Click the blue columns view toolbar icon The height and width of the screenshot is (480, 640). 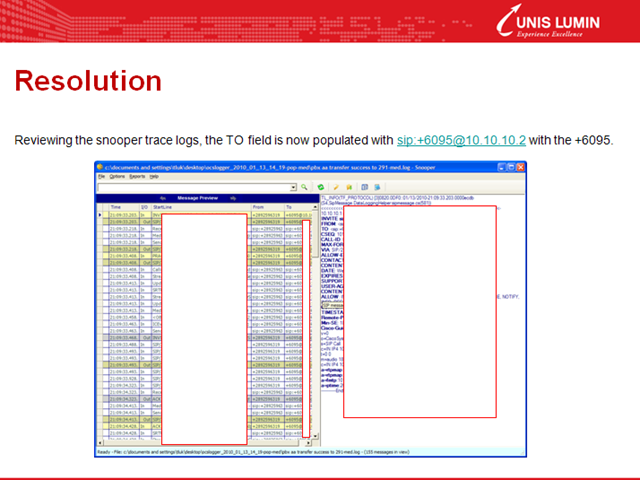(365, 187)
